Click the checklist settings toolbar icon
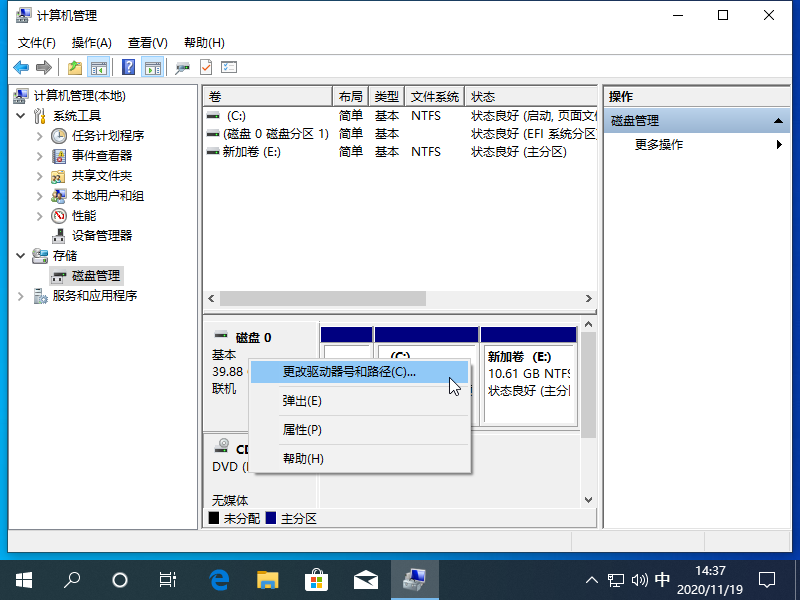 (229, 67)
